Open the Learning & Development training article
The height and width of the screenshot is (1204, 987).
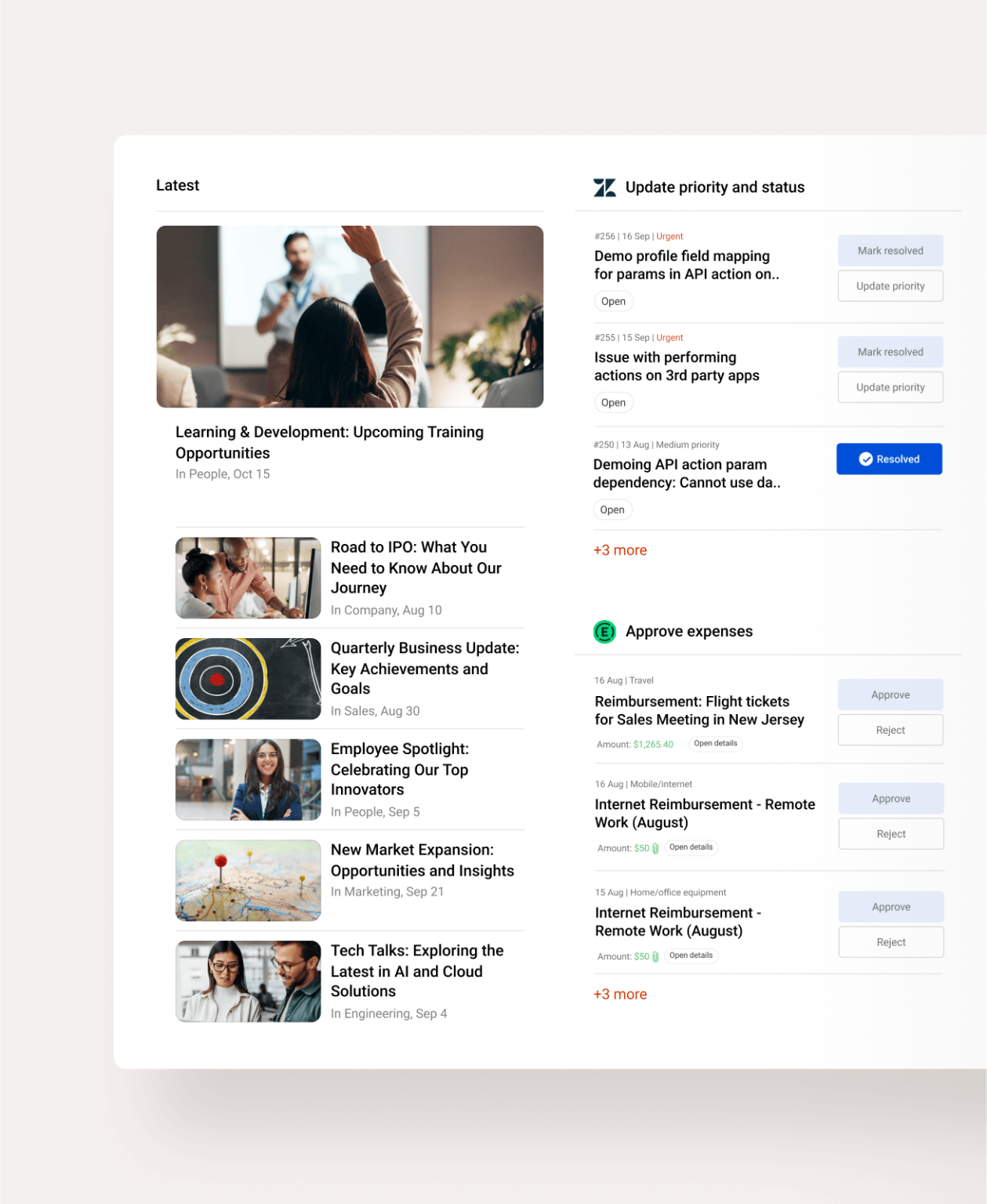[x=329, y=442]
